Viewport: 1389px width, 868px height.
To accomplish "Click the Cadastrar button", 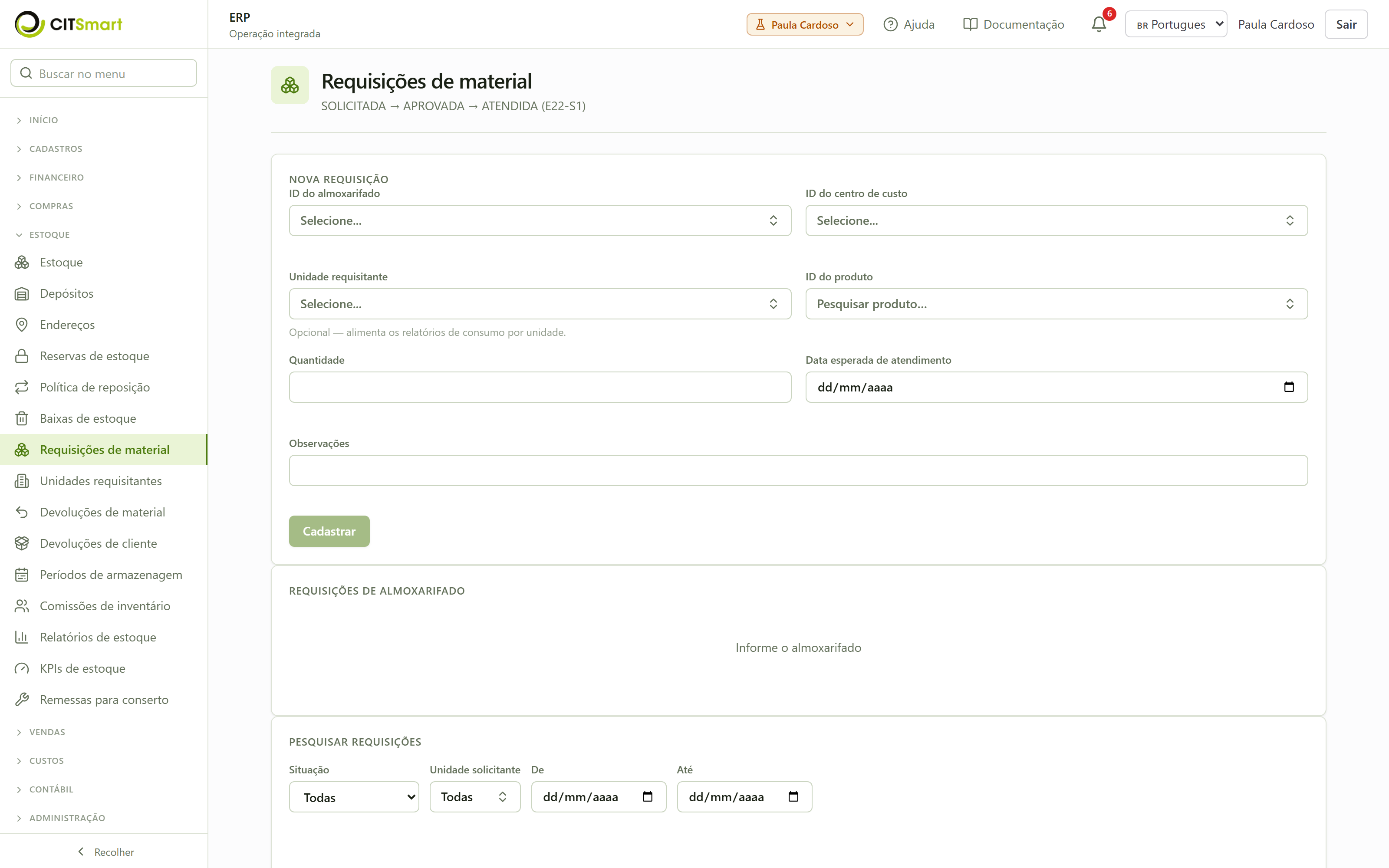I will pos(329,531).
